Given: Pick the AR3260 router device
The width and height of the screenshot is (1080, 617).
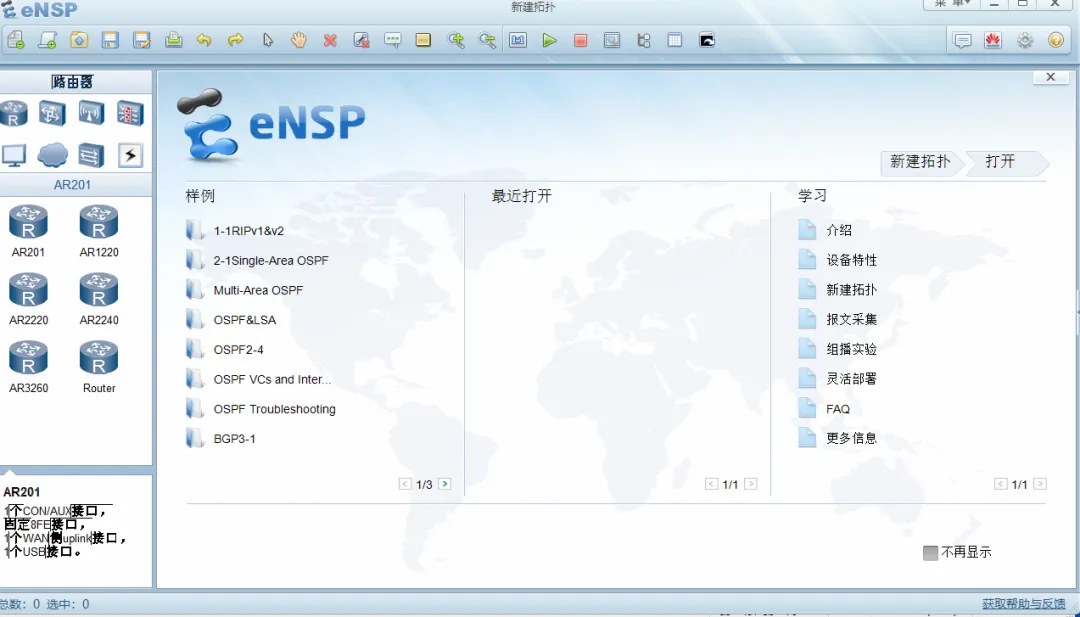Looking at the screenshot, I should tap(28, 367).
